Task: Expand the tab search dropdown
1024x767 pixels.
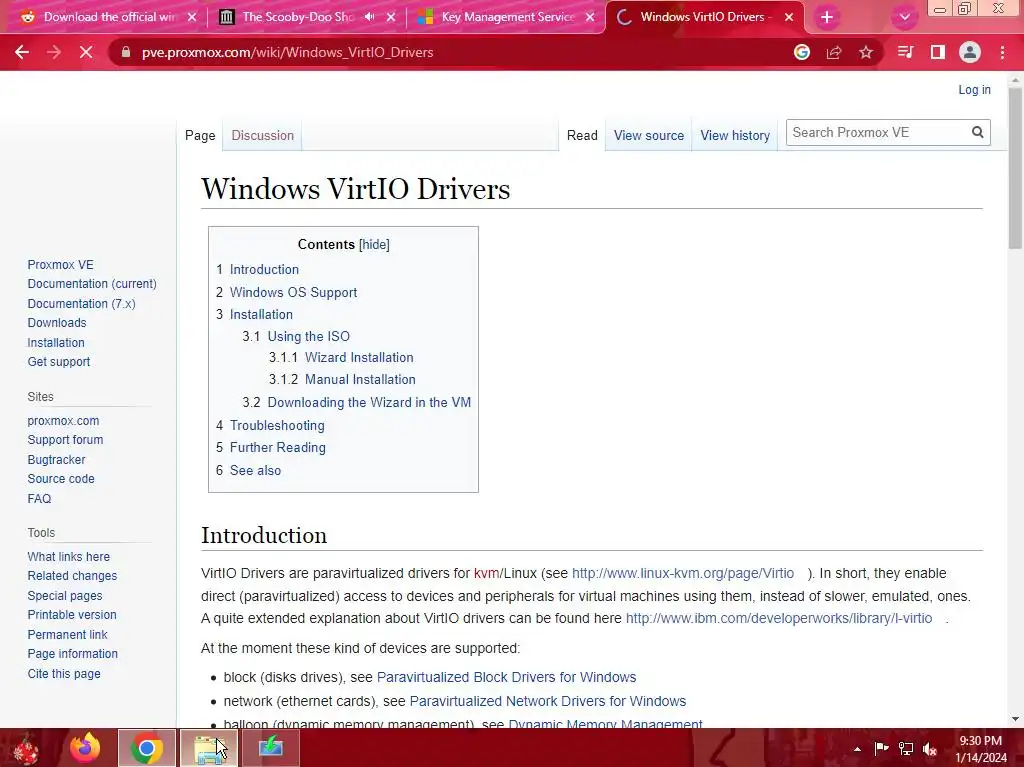Action: click(904, 17)
